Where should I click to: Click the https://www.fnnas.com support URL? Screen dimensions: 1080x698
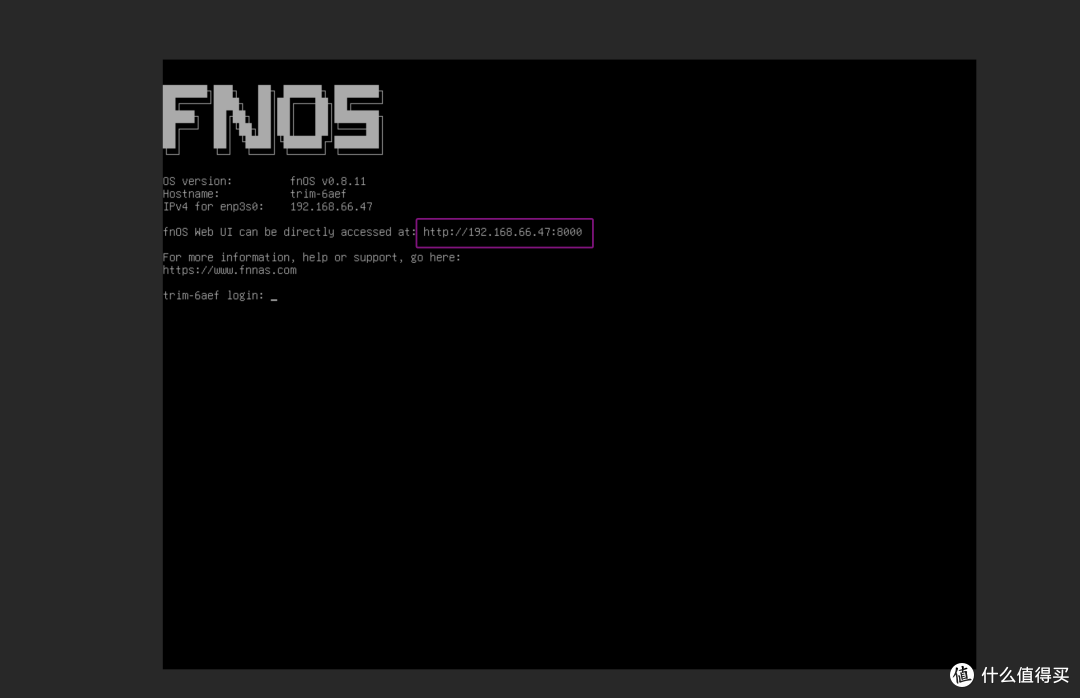click(229, 270)
